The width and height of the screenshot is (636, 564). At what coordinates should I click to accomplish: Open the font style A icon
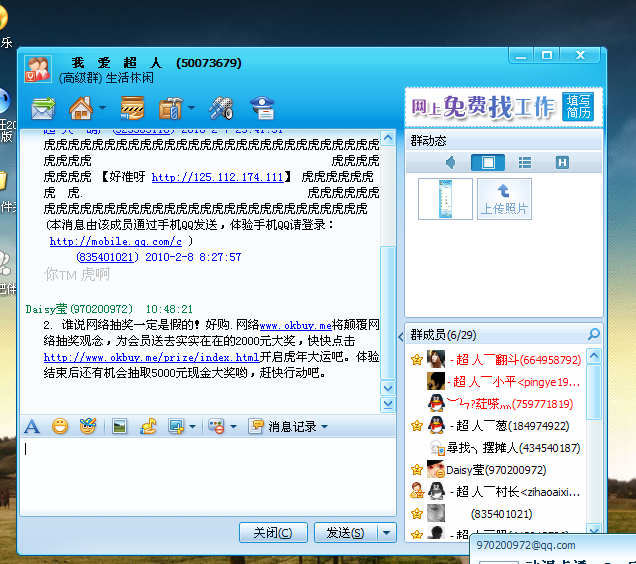coord(32,426)
